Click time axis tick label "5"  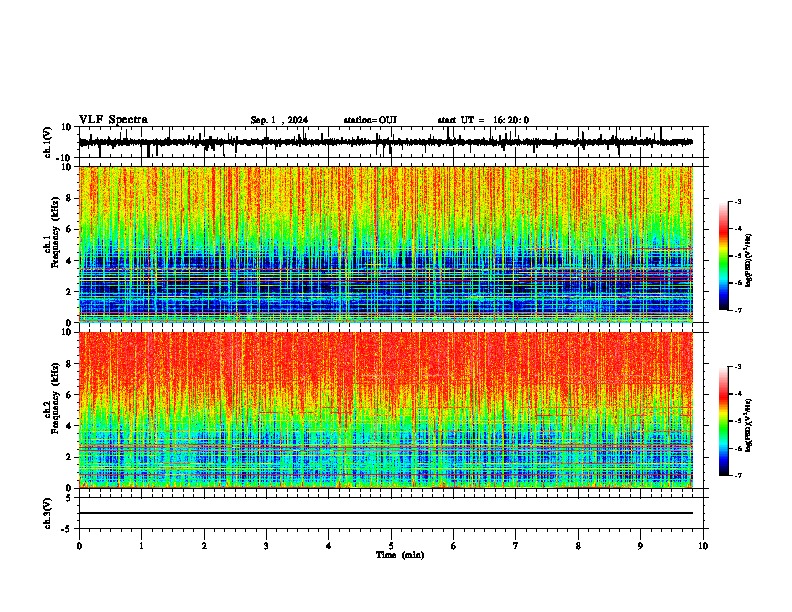click(391, 546)
